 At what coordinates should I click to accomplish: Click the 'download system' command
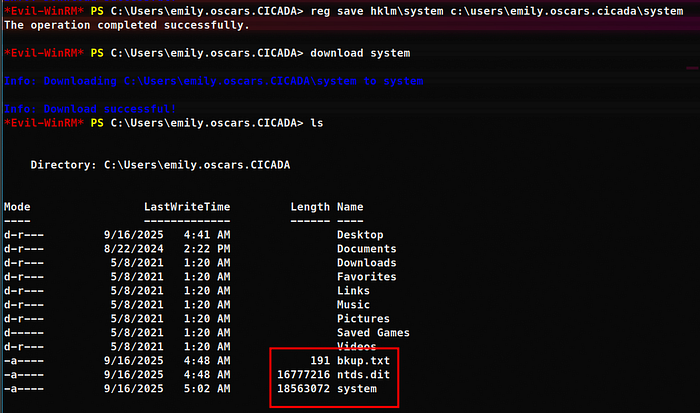coord(360,53)
